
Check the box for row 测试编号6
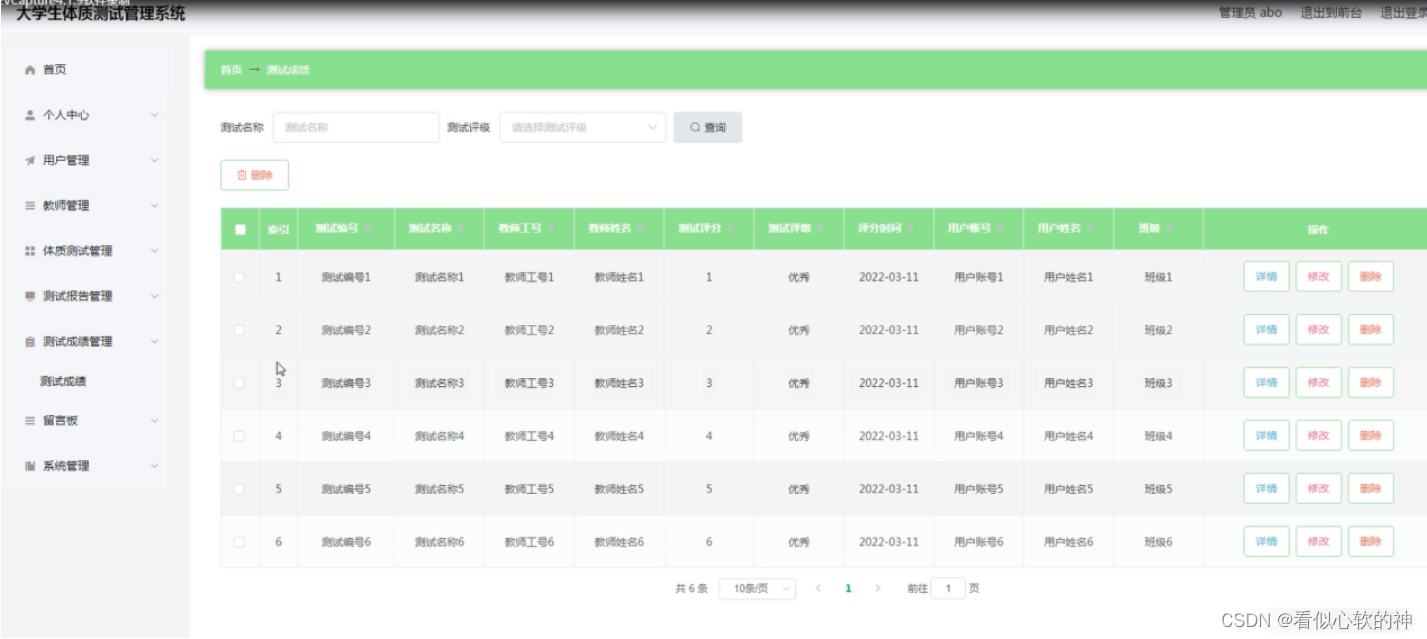239,542
